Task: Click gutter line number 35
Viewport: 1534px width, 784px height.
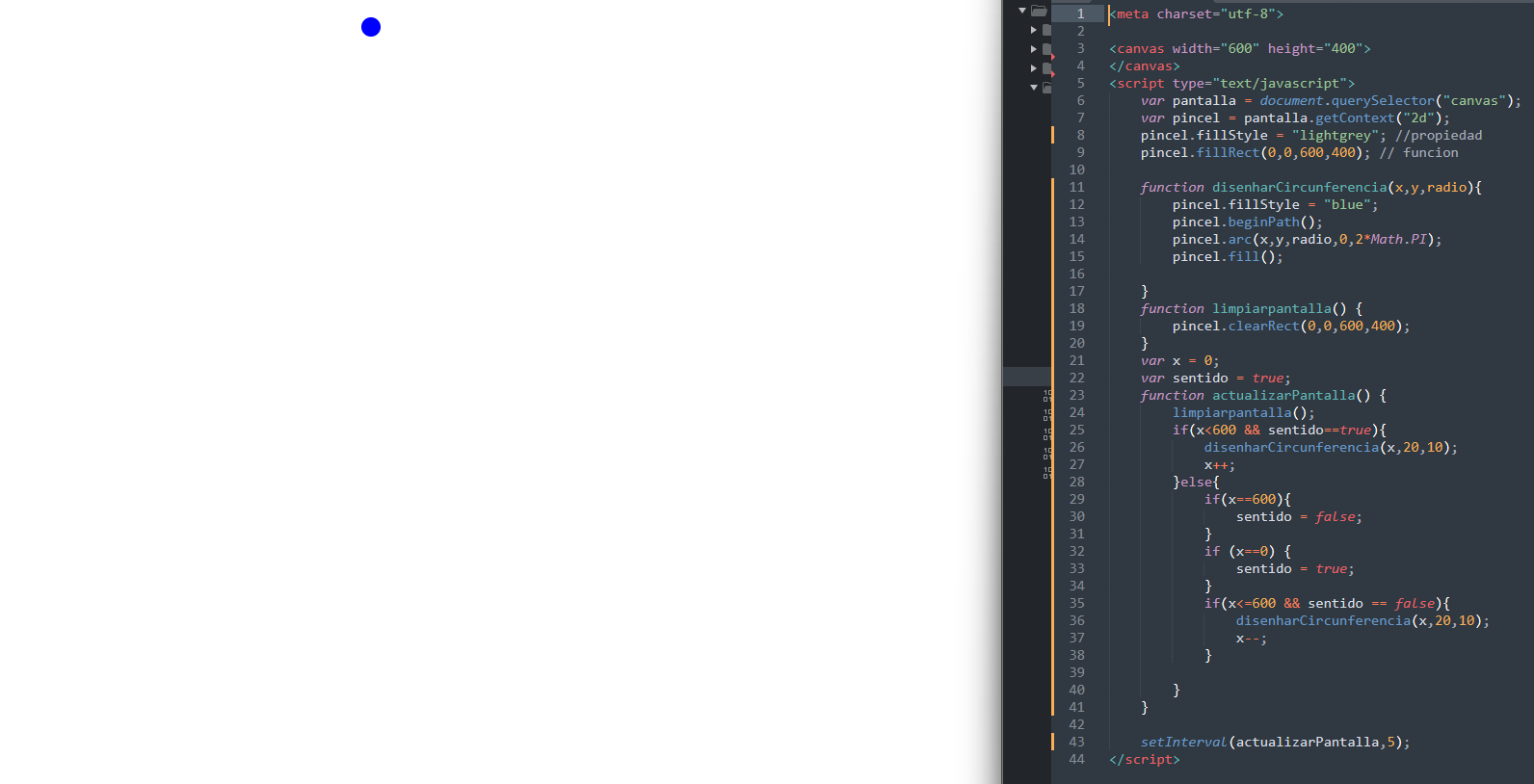Action: coord(1076,604)
